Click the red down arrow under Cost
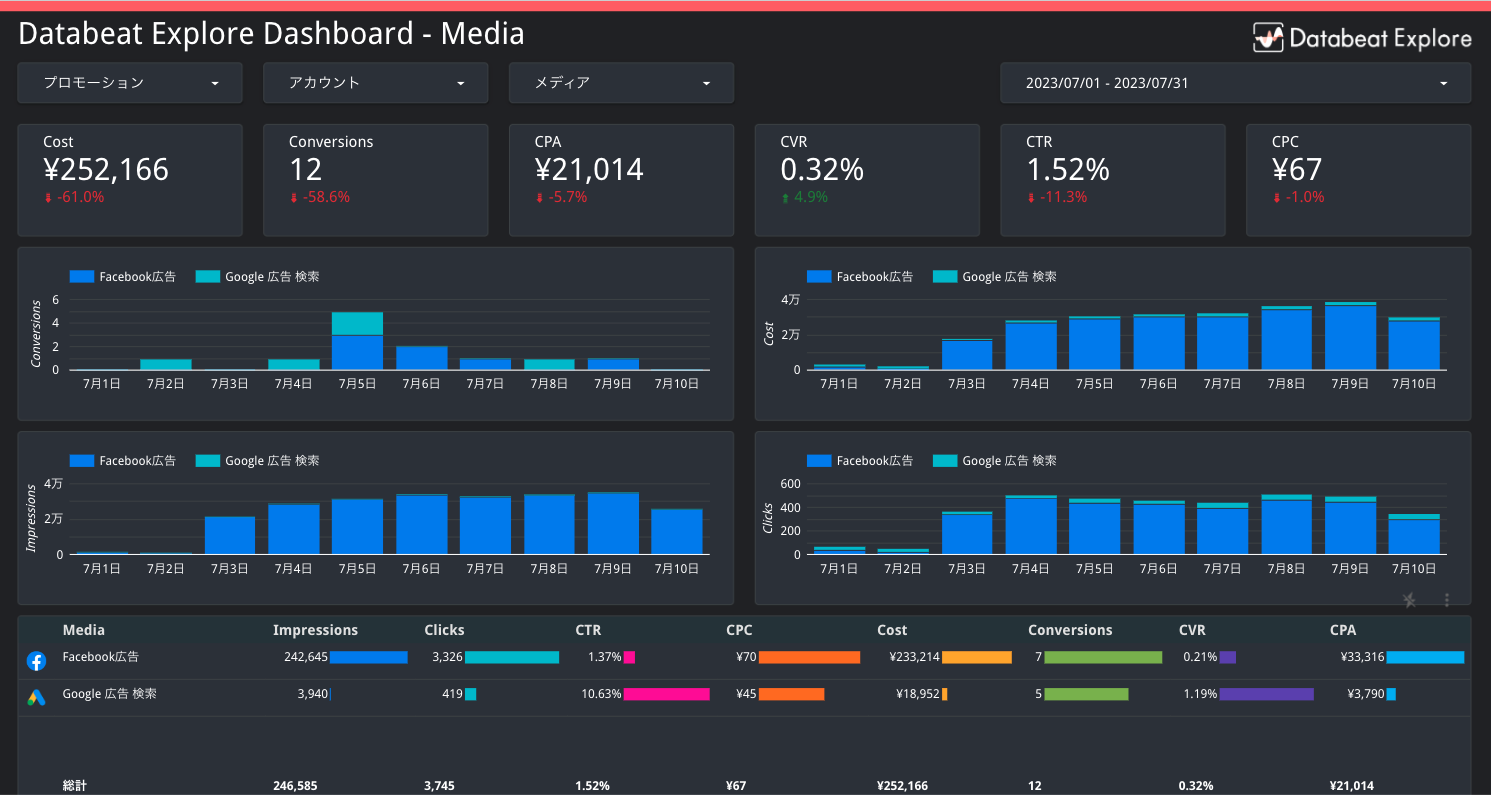 [x=47, y=198]
